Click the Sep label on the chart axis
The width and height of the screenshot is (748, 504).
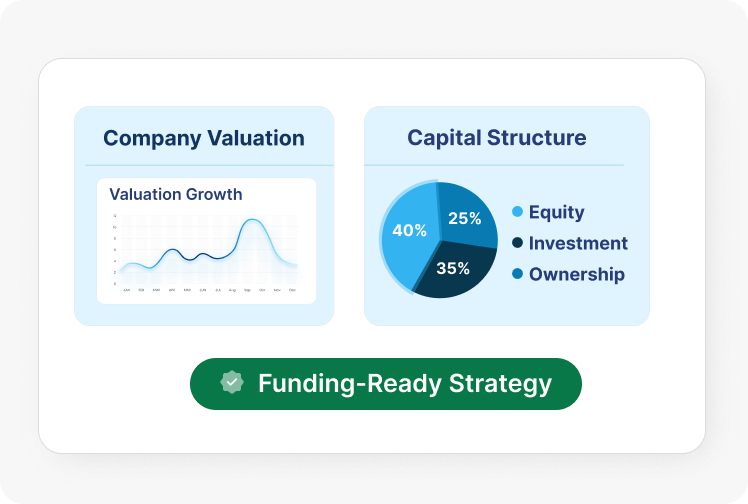click(x=247, y=290)
